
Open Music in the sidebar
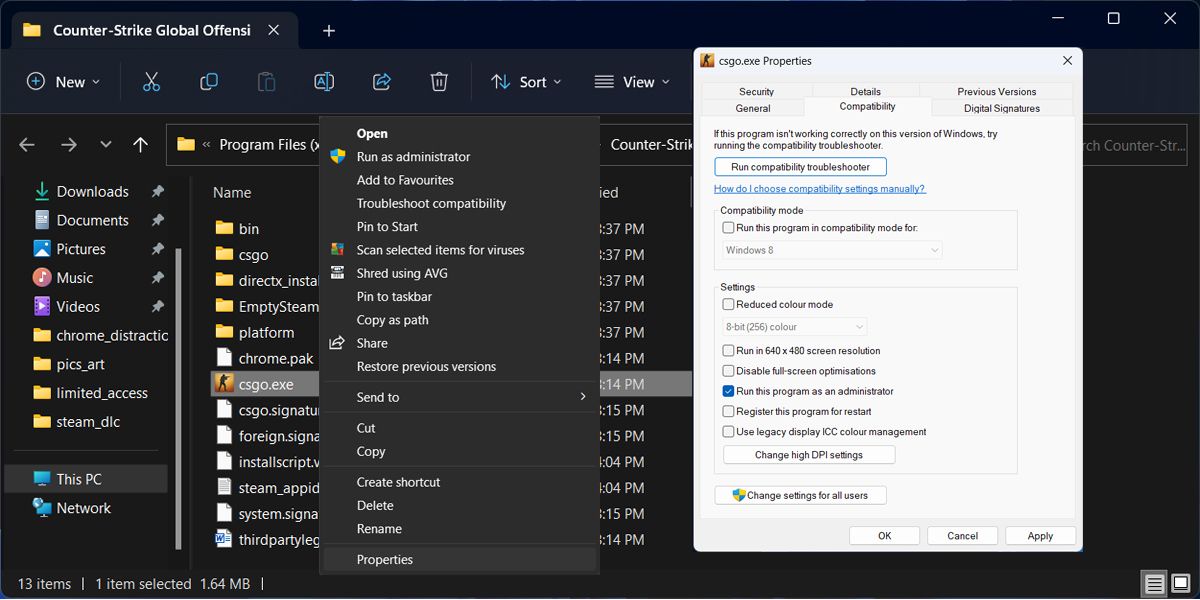point(74,278)
